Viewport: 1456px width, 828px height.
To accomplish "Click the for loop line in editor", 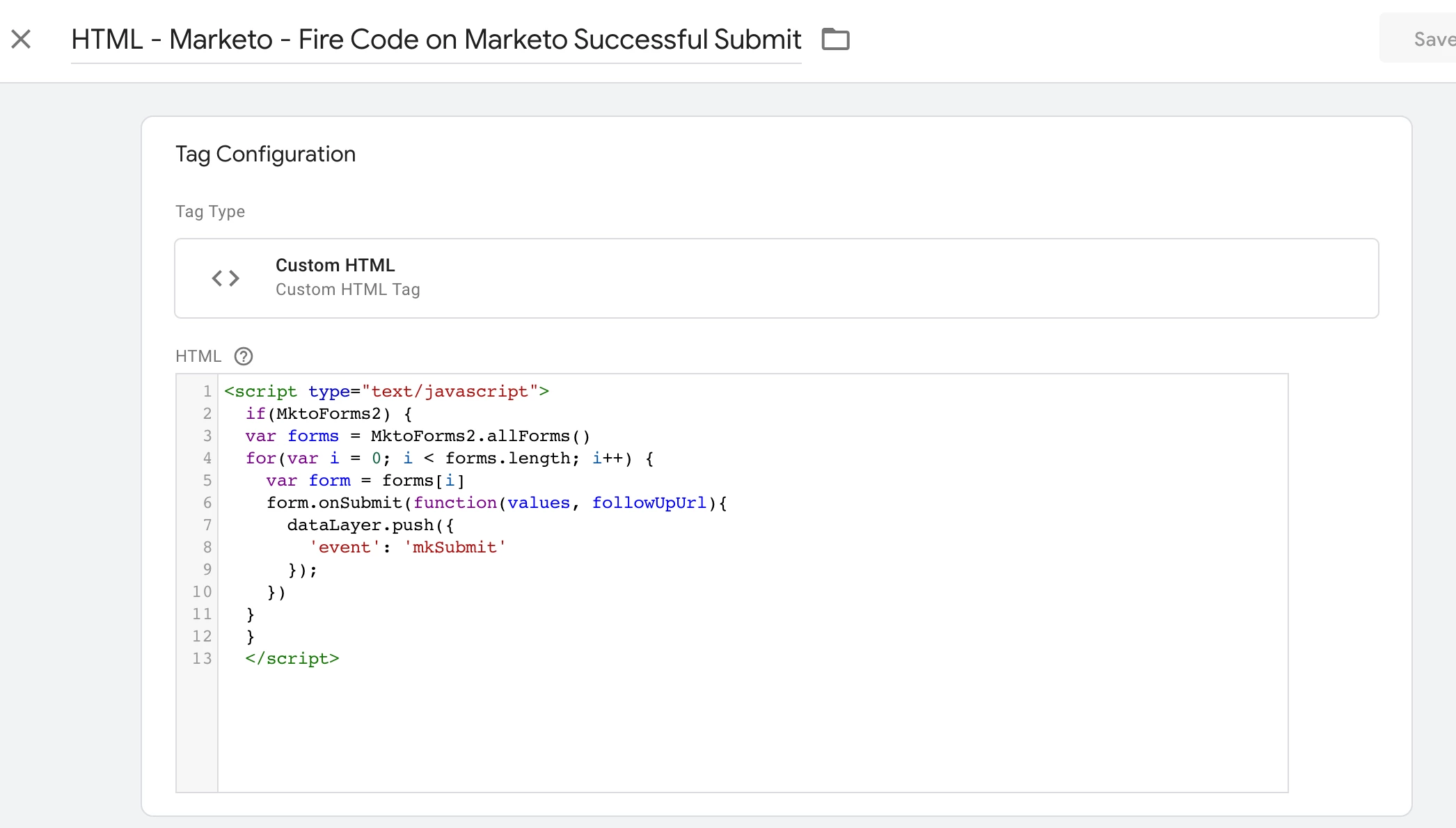I will (449, 459).
